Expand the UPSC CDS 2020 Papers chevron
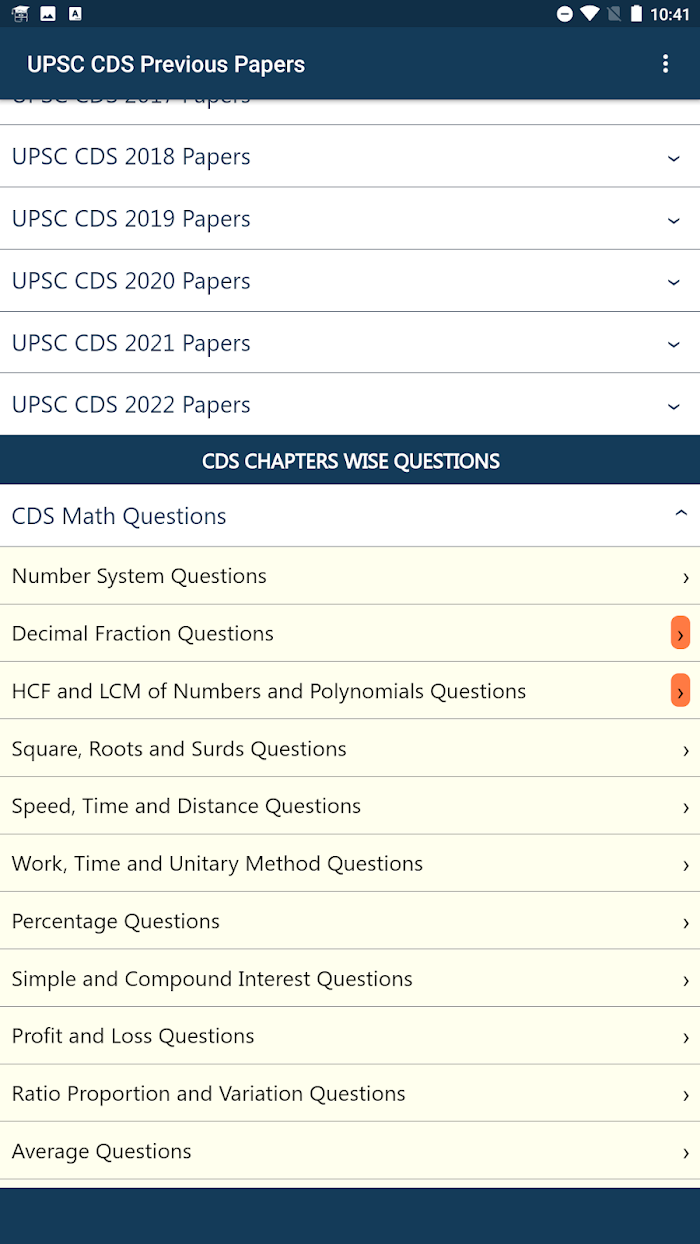The height and width of the screenshot is (1244, 700). tap(674, 282)
